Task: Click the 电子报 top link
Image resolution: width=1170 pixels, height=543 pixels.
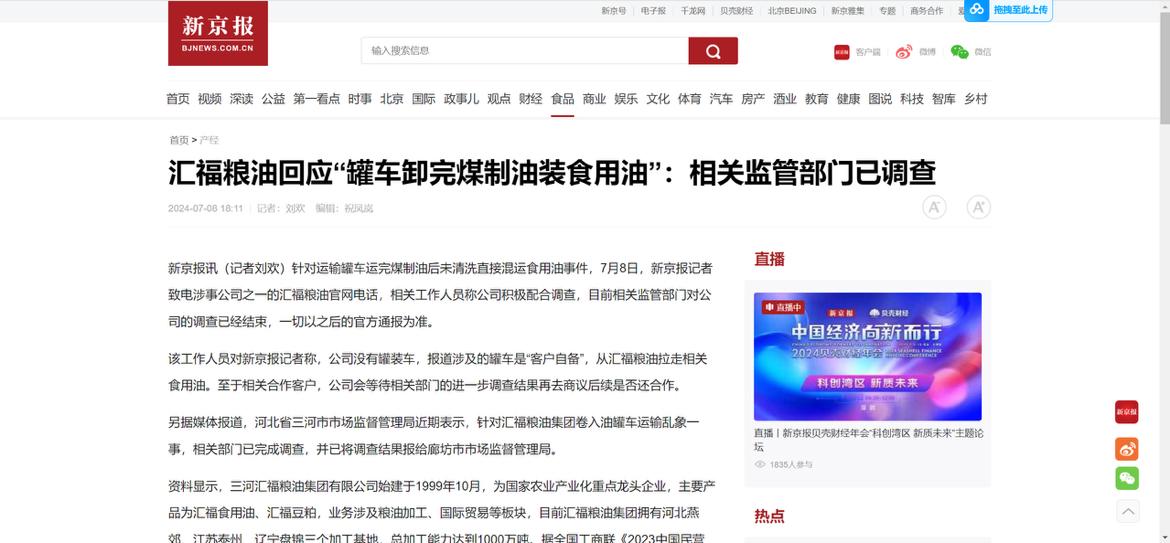Action: (653, 11)
